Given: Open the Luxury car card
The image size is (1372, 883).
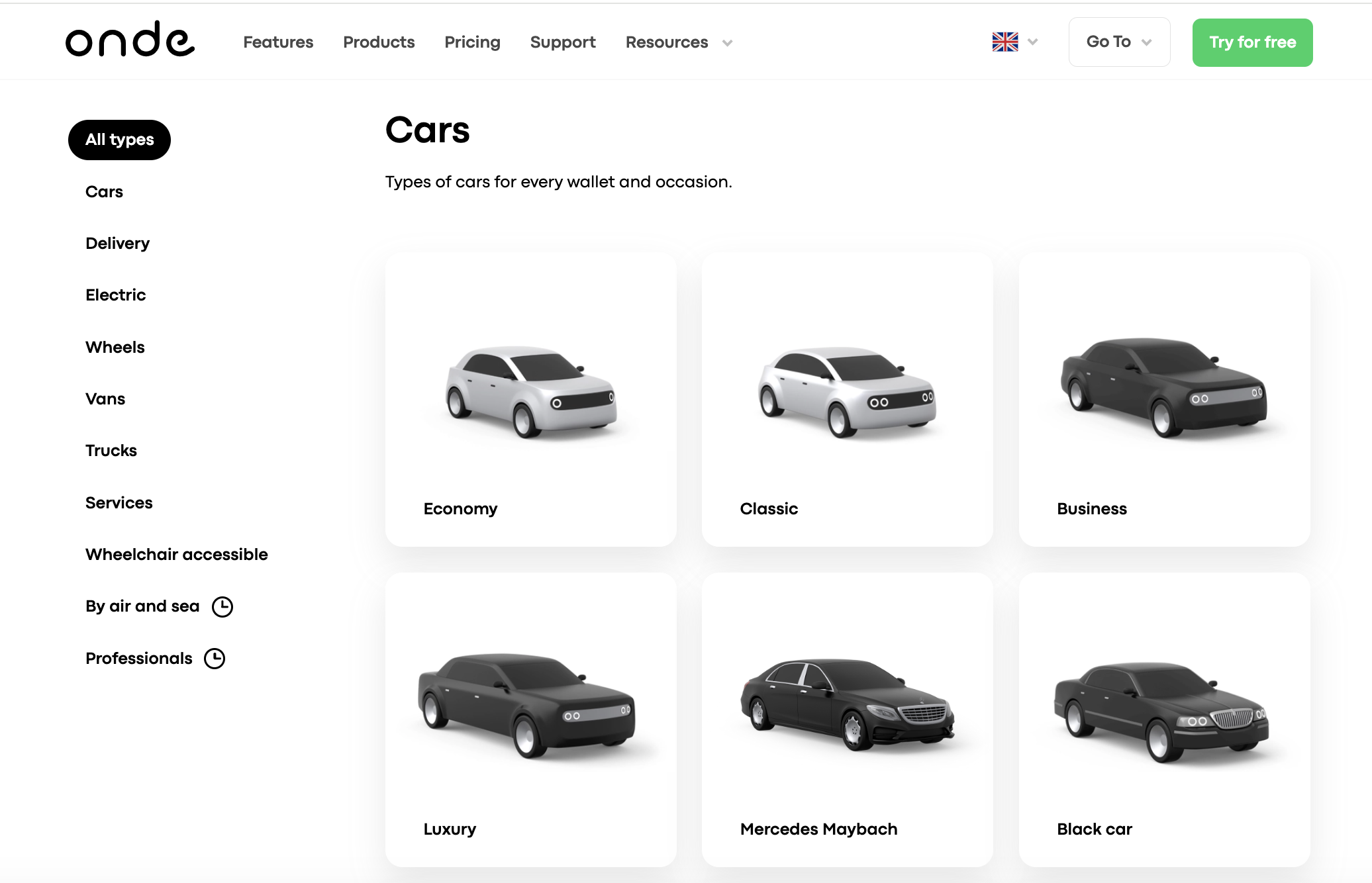Looking at the screenshot, I should coord(530,720).
